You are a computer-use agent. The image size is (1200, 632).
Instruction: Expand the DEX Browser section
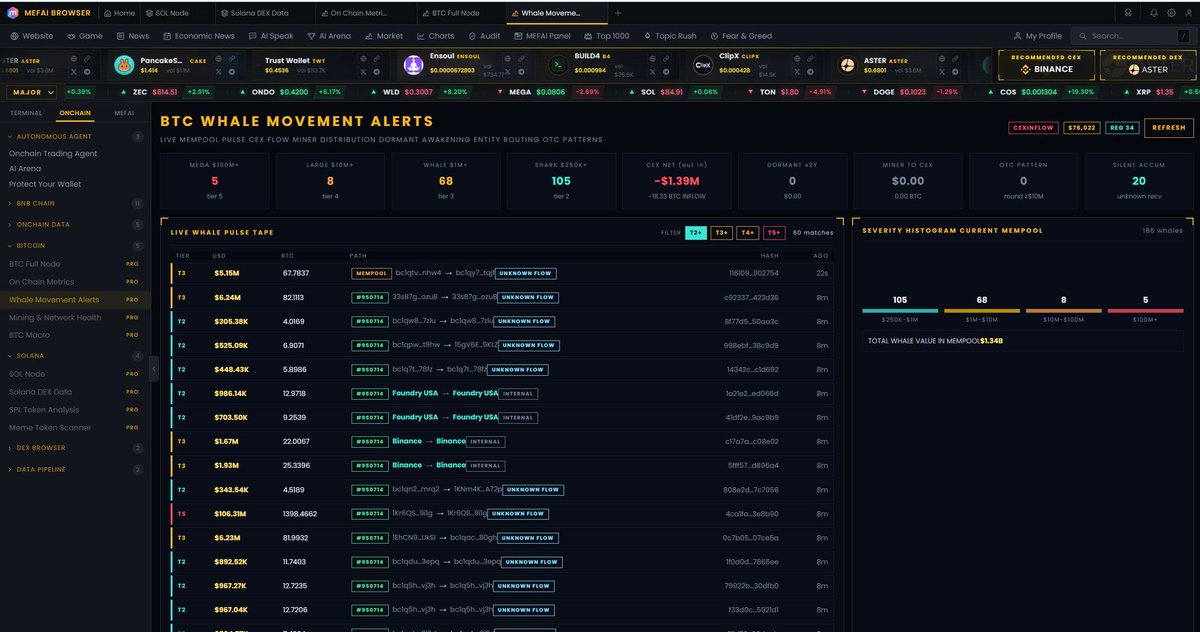(x=76, y=447)
